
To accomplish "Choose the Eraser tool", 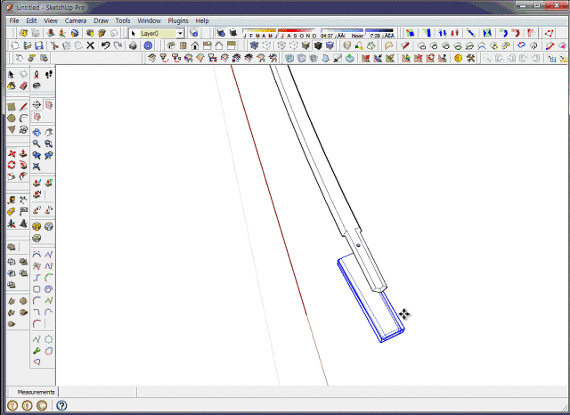I will point(23,86).
